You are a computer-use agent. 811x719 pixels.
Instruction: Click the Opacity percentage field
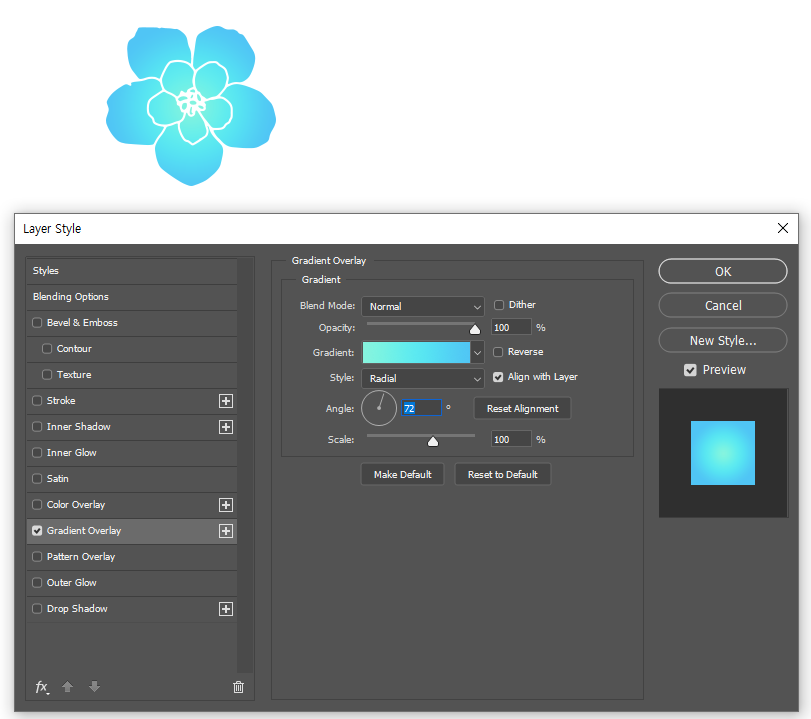click(x=511, y=327)
